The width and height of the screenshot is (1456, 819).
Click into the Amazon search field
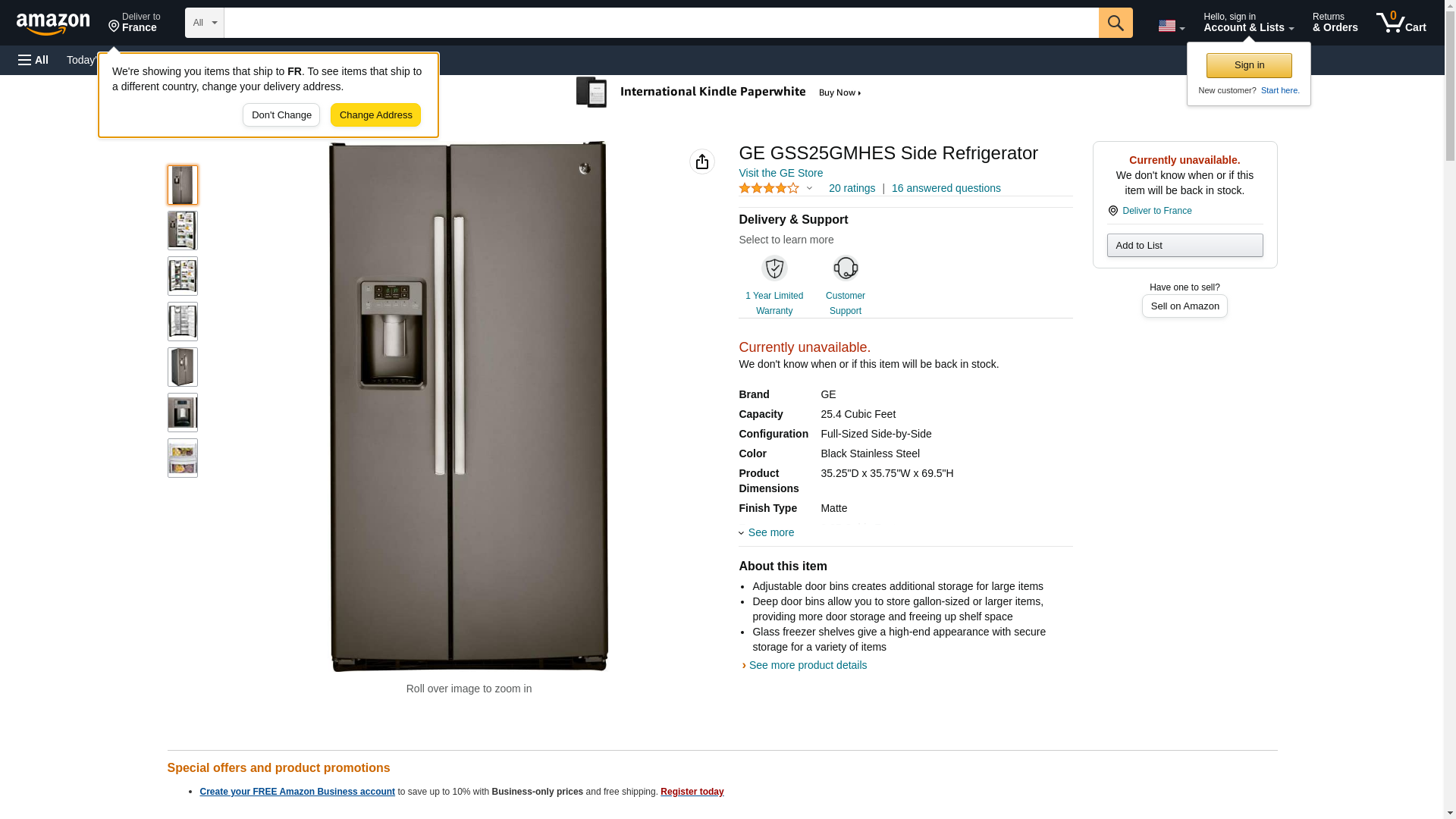[x=661, y=23]
